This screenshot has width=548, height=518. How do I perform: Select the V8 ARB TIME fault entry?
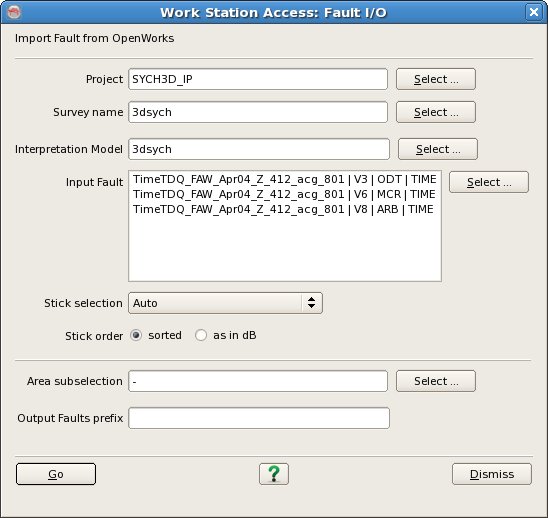point(283,209)
